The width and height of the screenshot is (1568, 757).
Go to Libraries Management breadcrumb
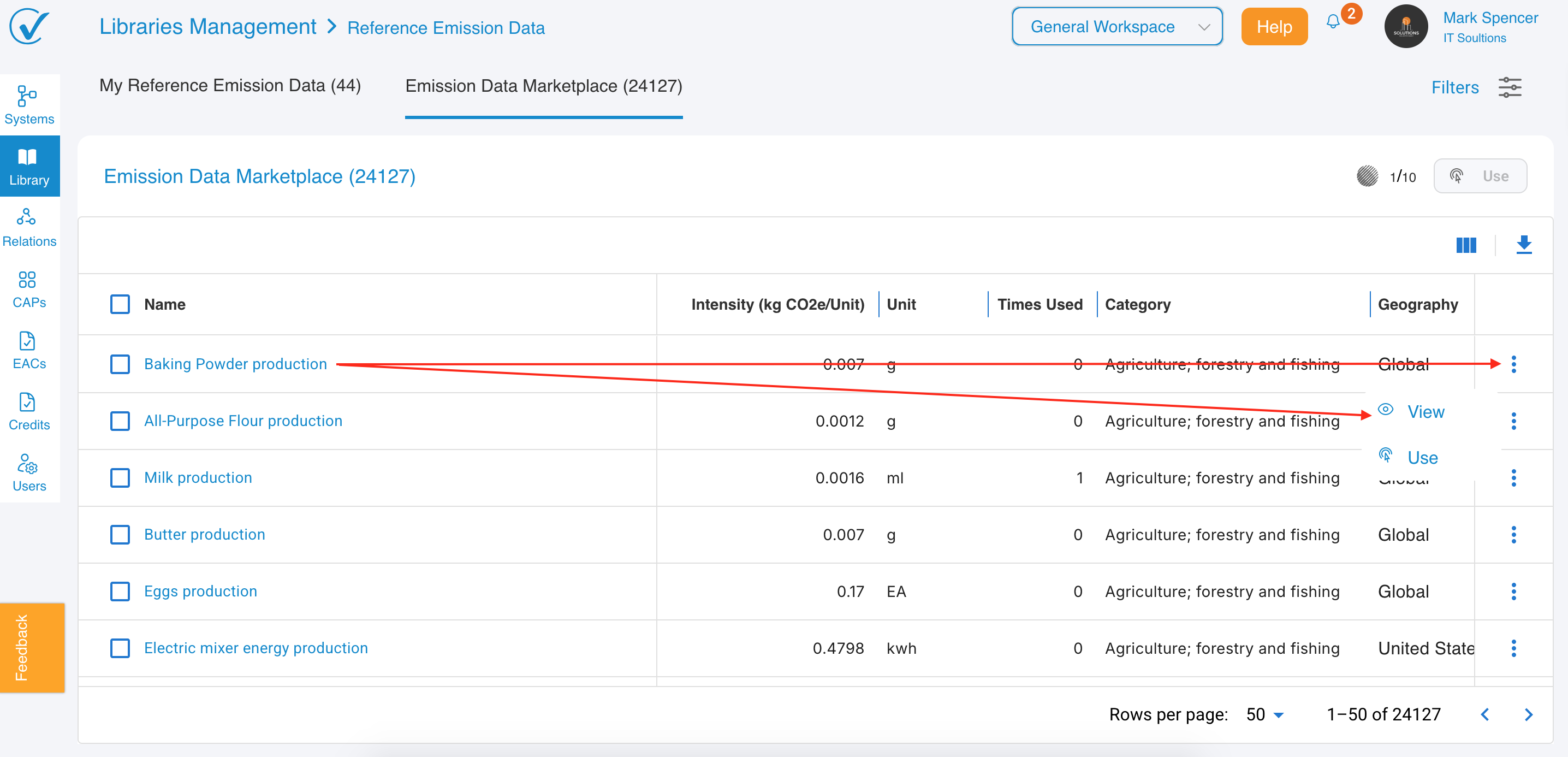point(207,26)
